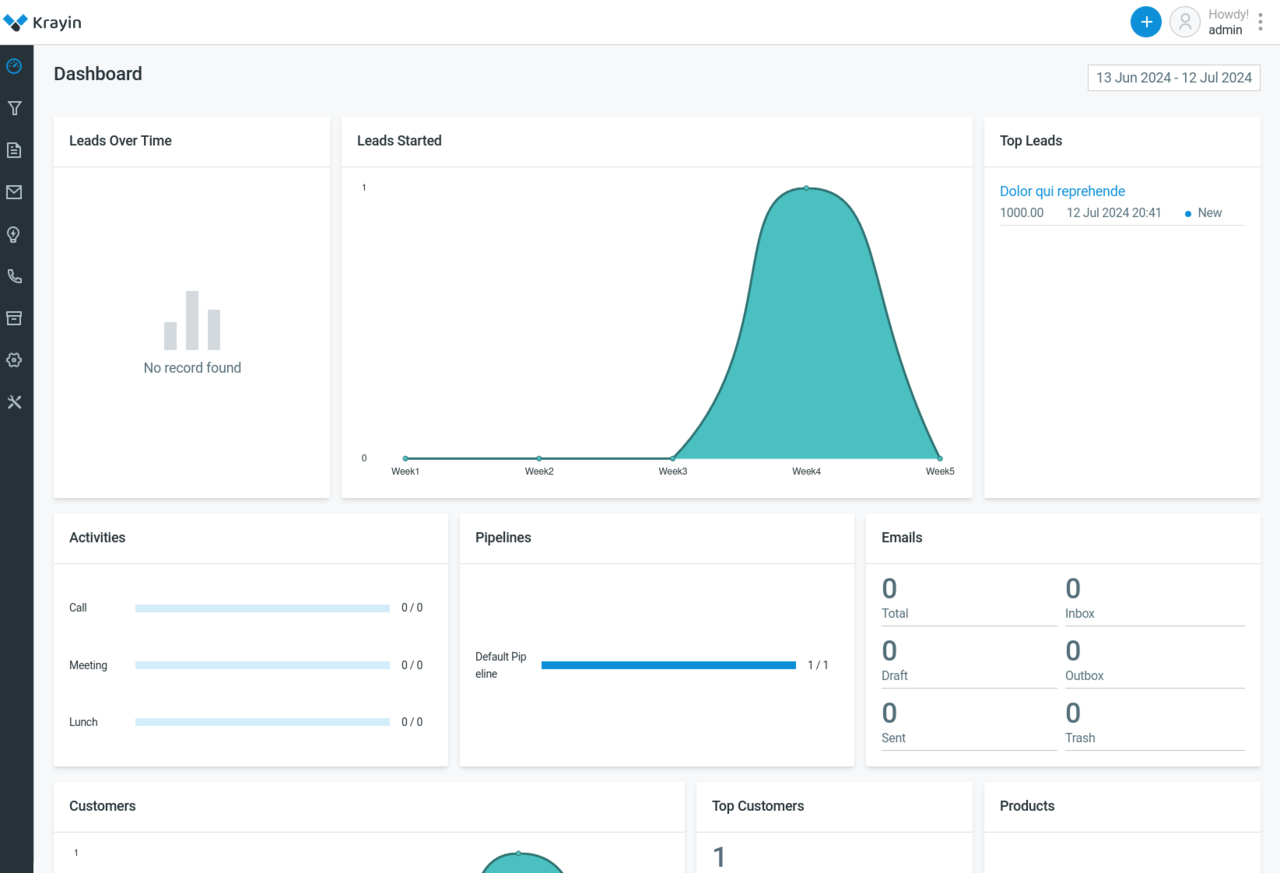This screenshot has height=873, width=1280.
Task: Click the admin user avatar icon
Action: 1185,22
